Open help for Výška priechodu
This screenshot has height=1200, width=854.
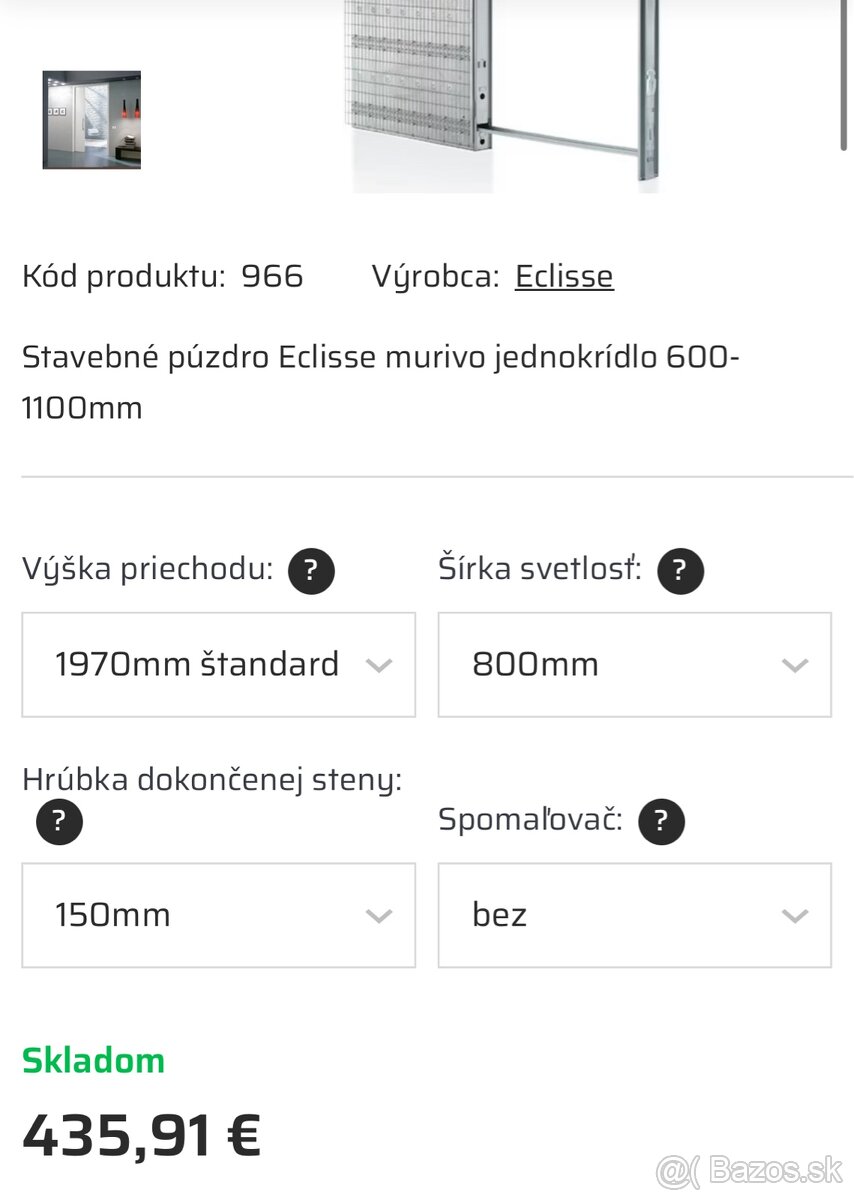pyautogui.click(x=311, y=570)
